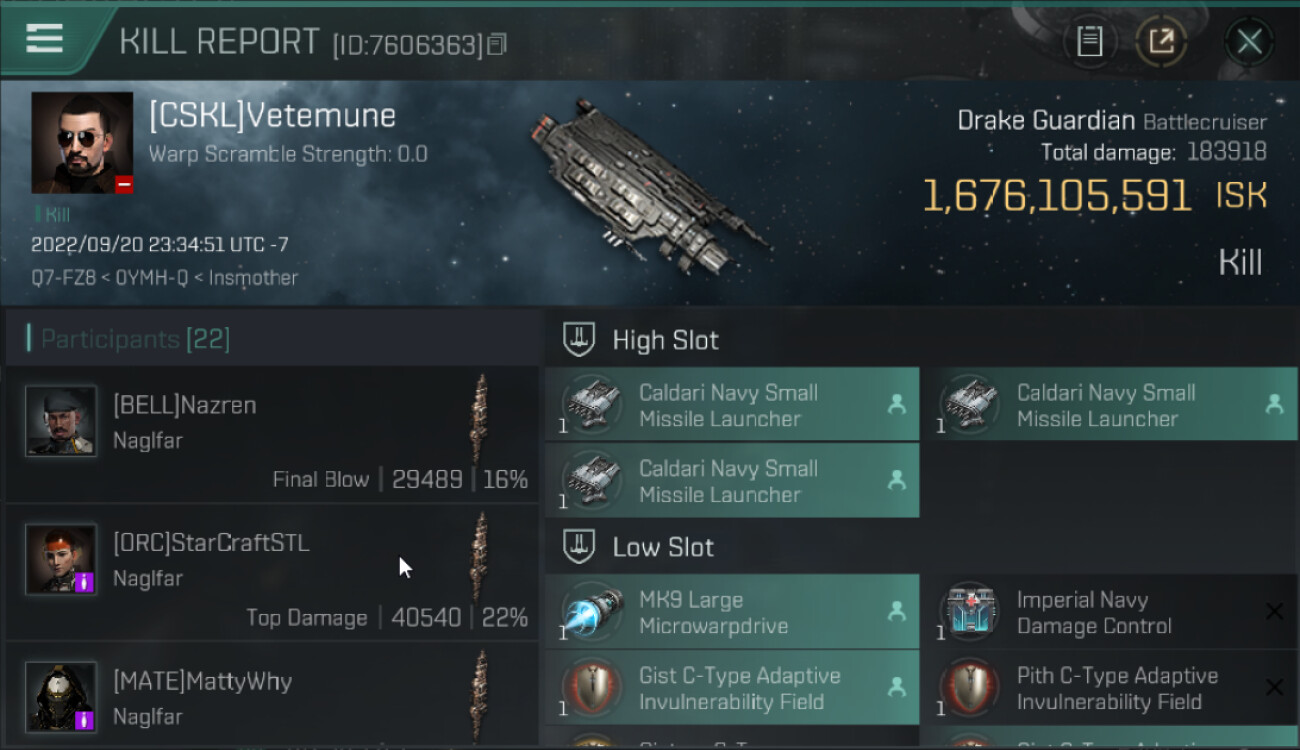Select the Nazren participant portrait

61,421
